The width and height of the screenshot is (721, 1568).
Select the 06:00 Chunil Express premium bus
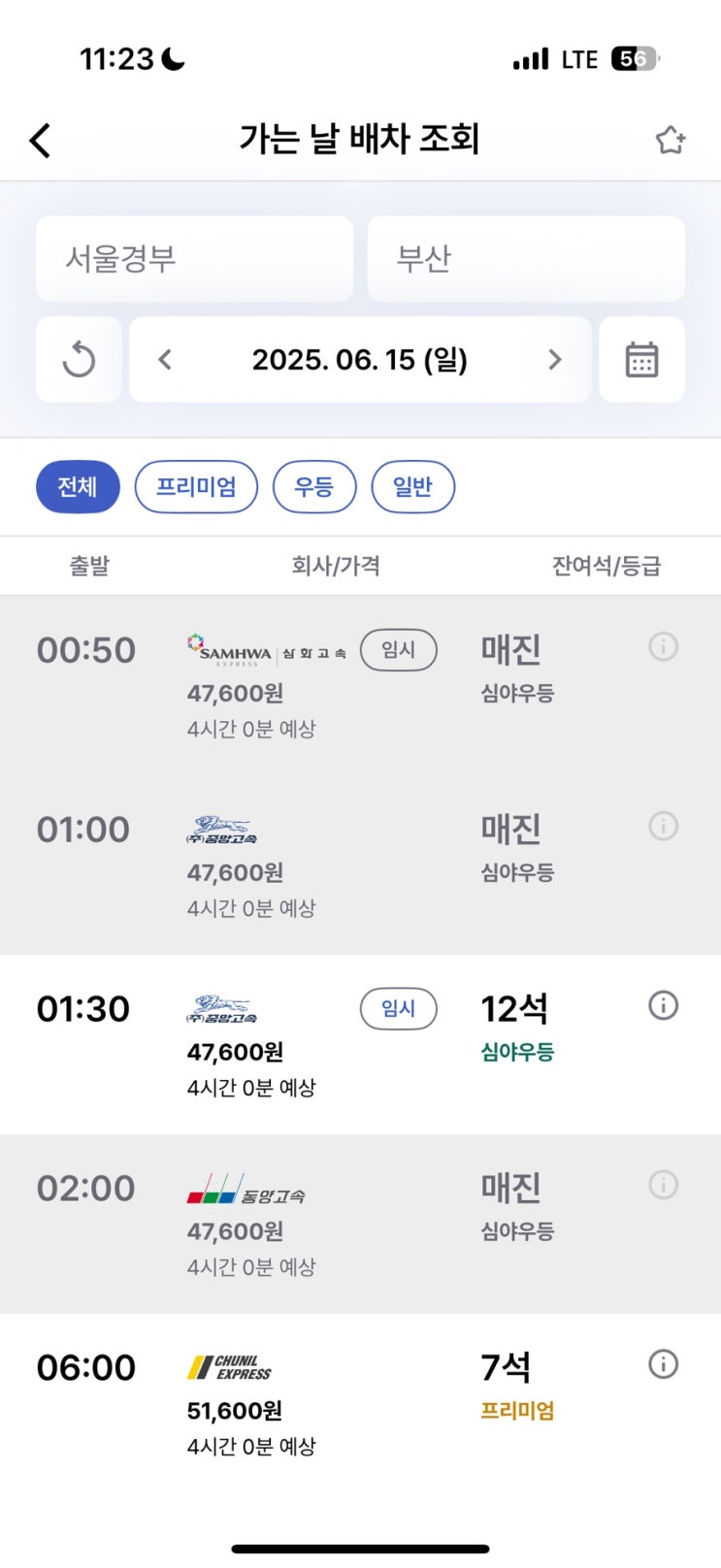pyautogui.click(x=291, y=1404)
